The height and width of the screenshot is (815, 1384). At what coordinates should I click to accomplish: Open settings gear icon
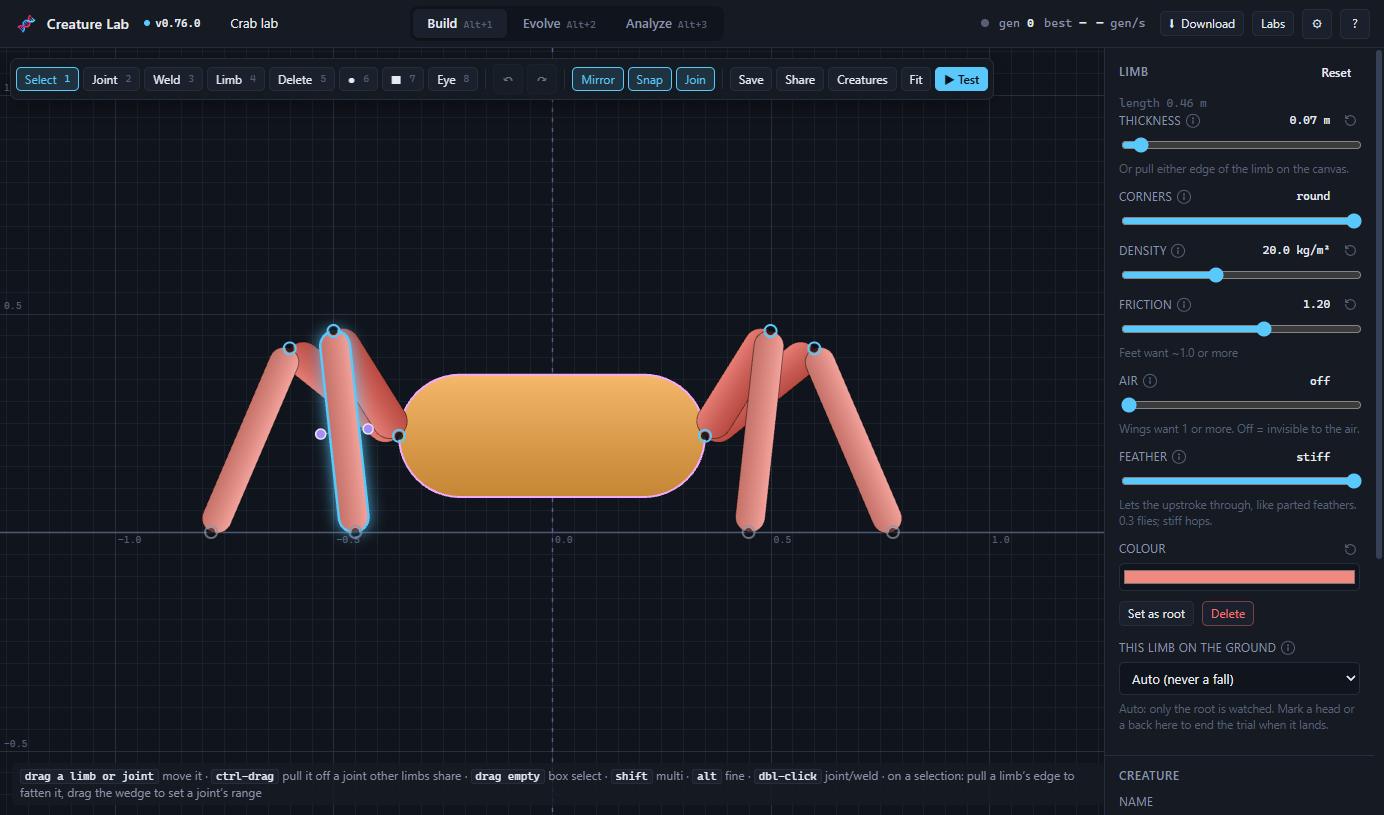(1317, 24)
